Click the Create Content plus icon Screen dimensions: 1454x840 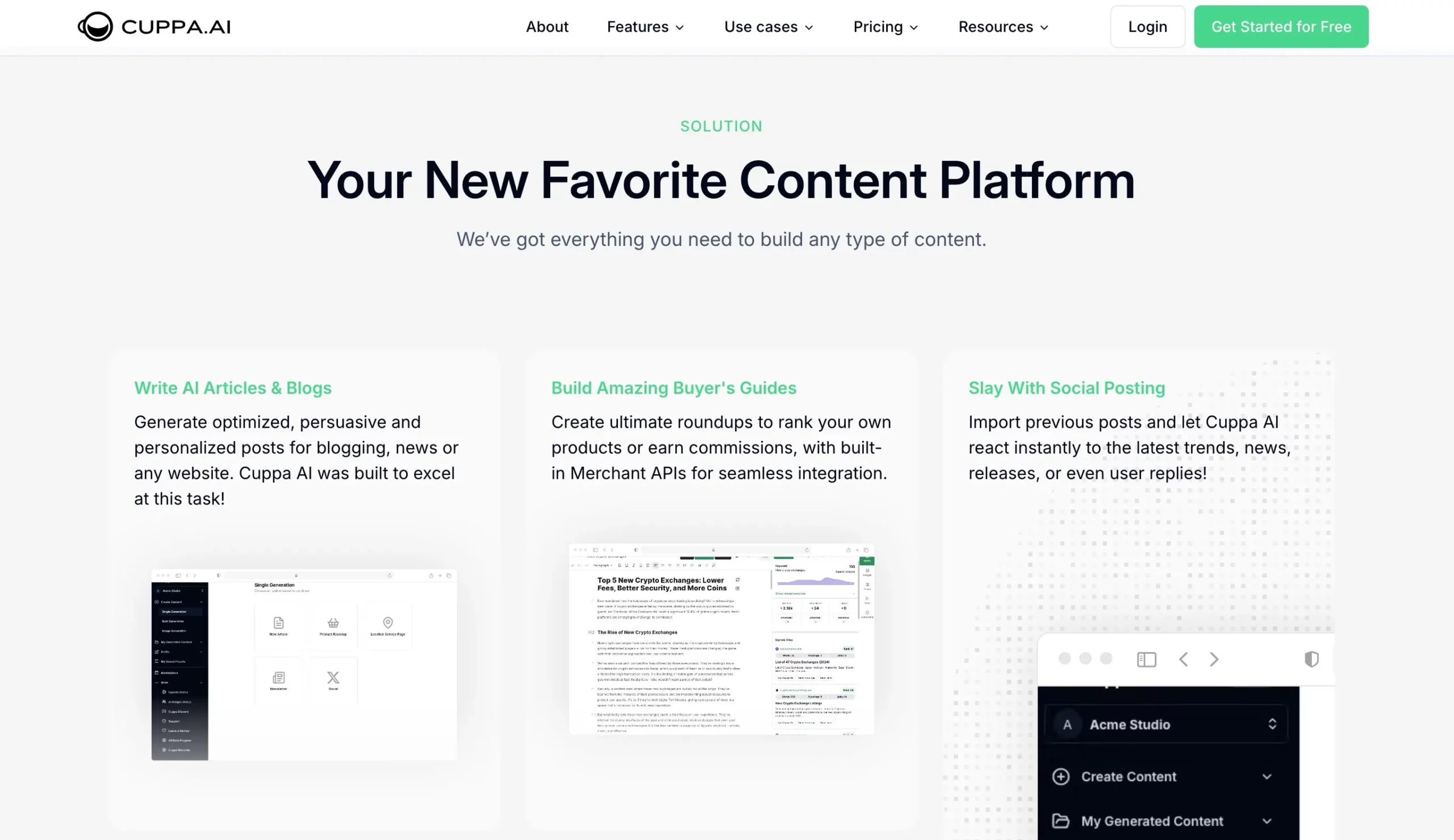pyautogui.click(x=1063, y=775)
